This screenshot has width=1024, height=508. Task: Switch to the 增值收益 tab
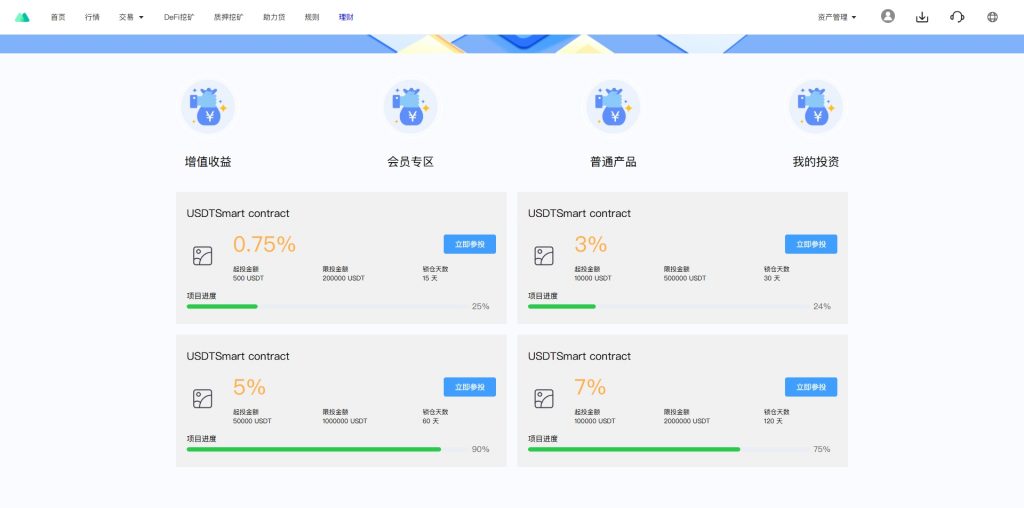pos(208,162)
